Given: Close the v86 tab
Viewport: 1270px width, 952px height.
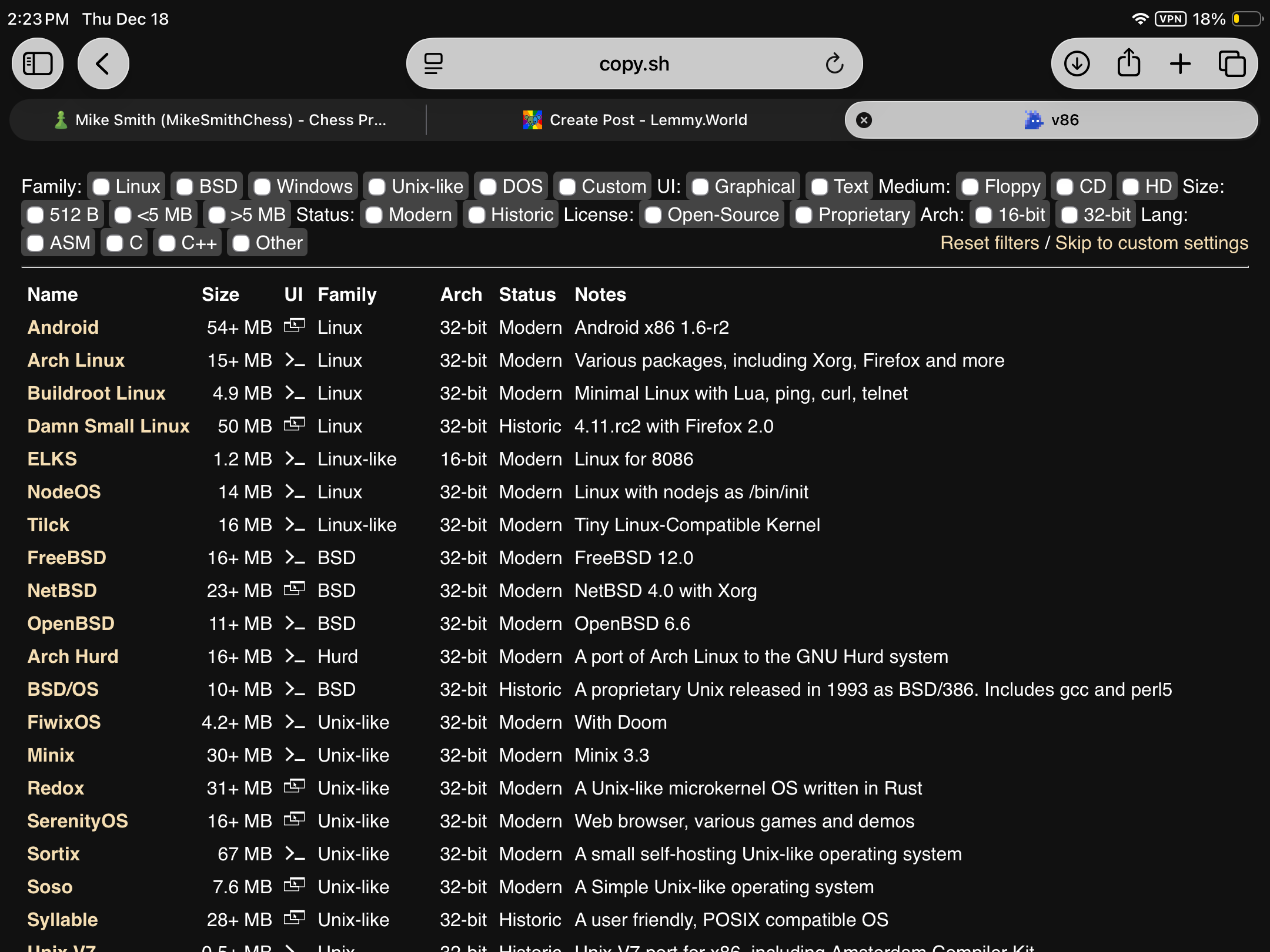Looking at the screenshot, I should pyautogui.click(x=864, y=120).
